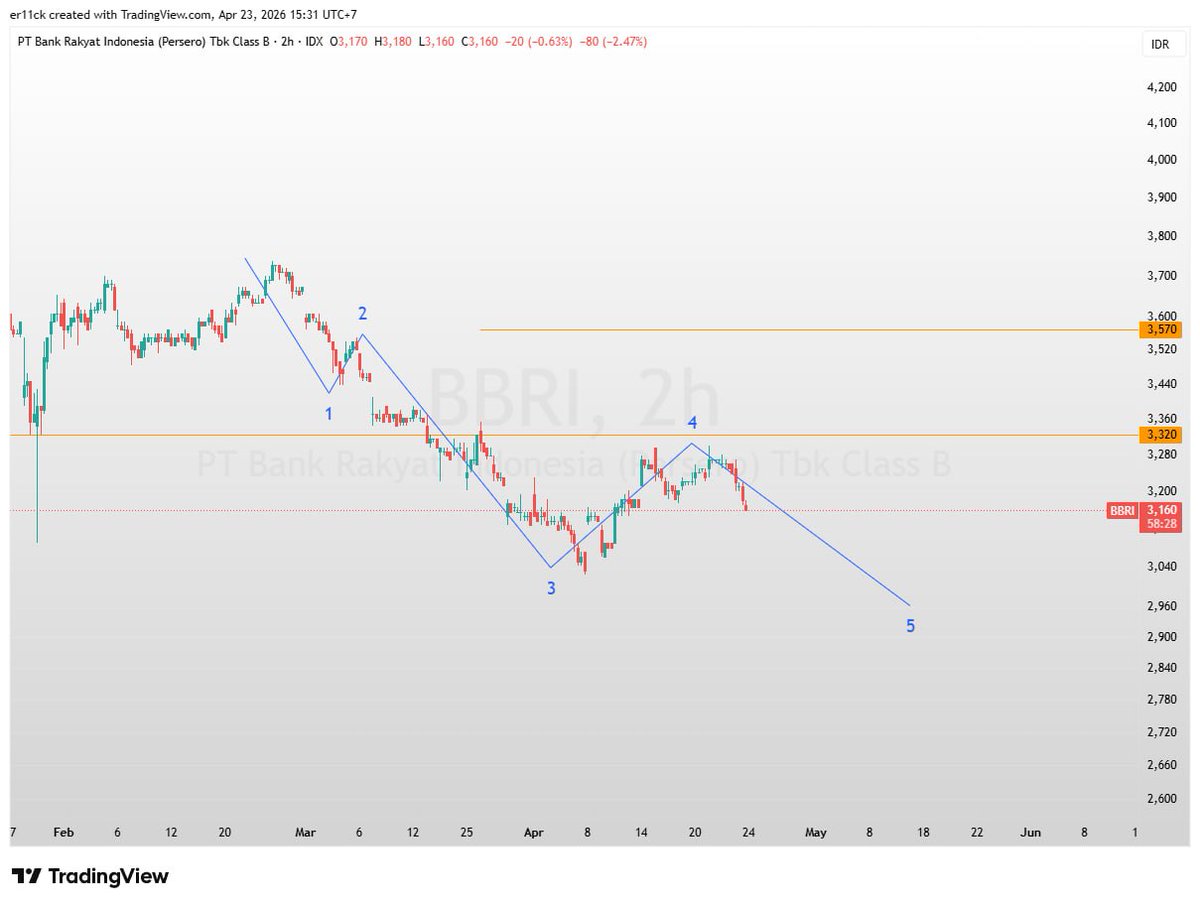This screenshot has width=1200, height=906.
Task: Click Mar on the time axis
Action: [x=305, y=832]
